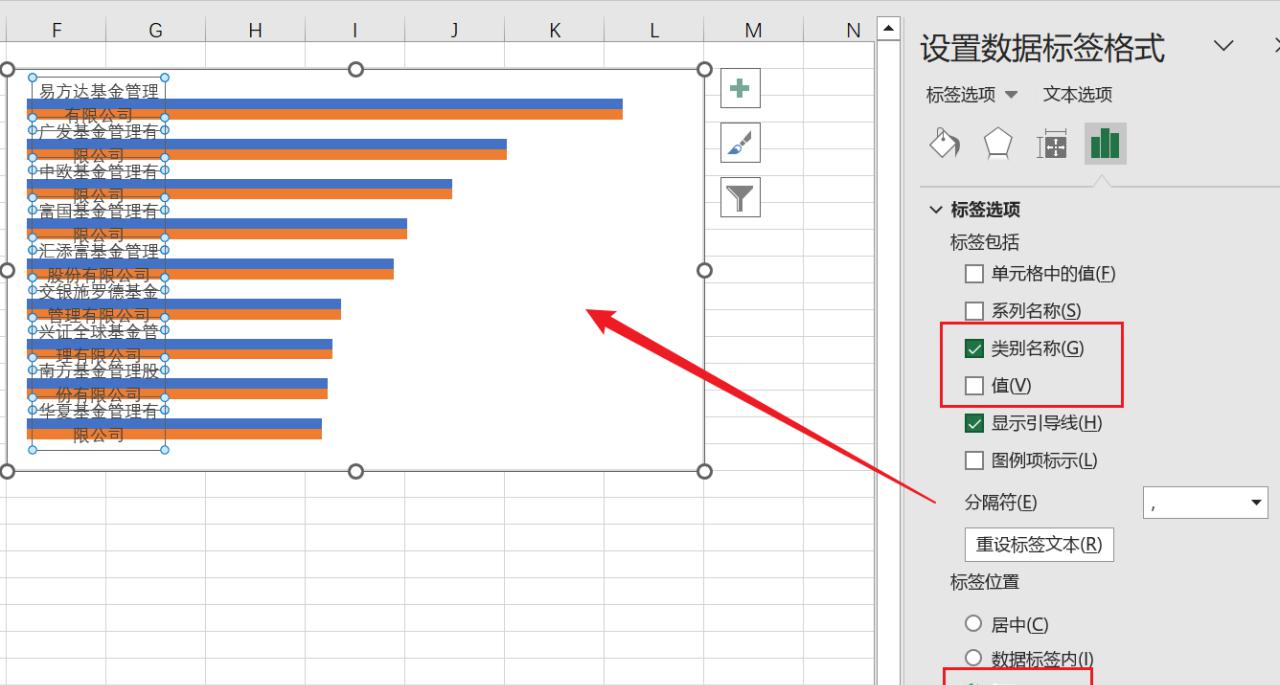Uncheck the 类别名称(G) checkbox
1280x685 pixels.
[x=974, y=349]
